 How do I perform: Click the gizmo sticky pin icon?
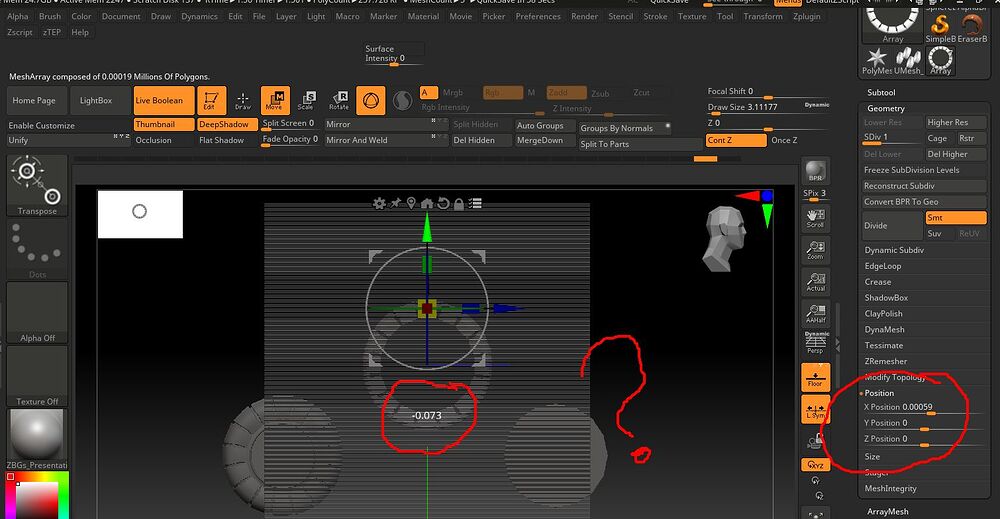coord(395,203)
